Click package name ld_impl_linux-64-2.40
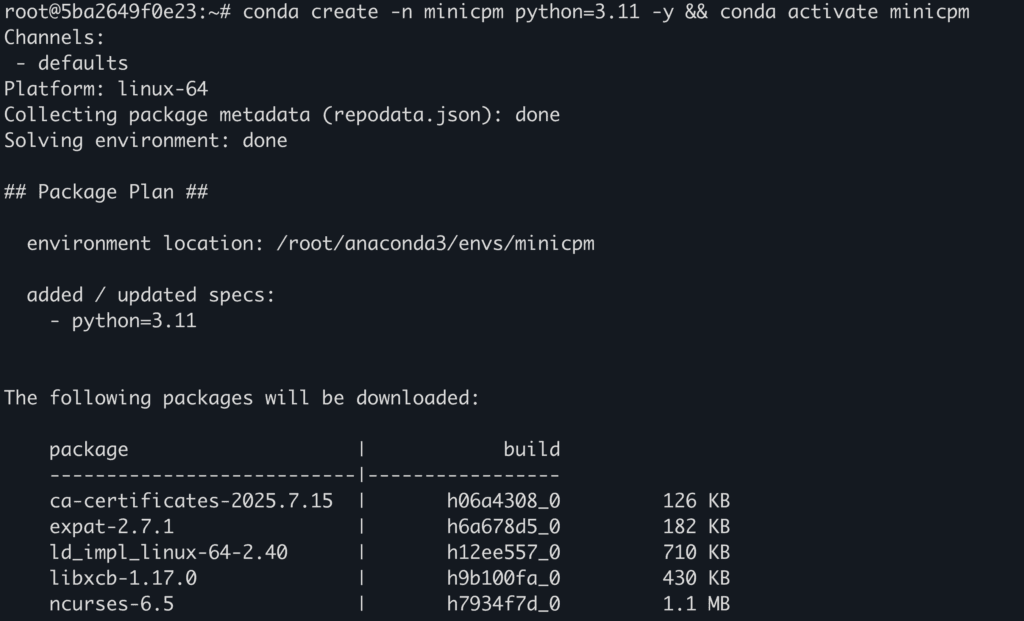The image size is (1024, 621). [168, 552]
